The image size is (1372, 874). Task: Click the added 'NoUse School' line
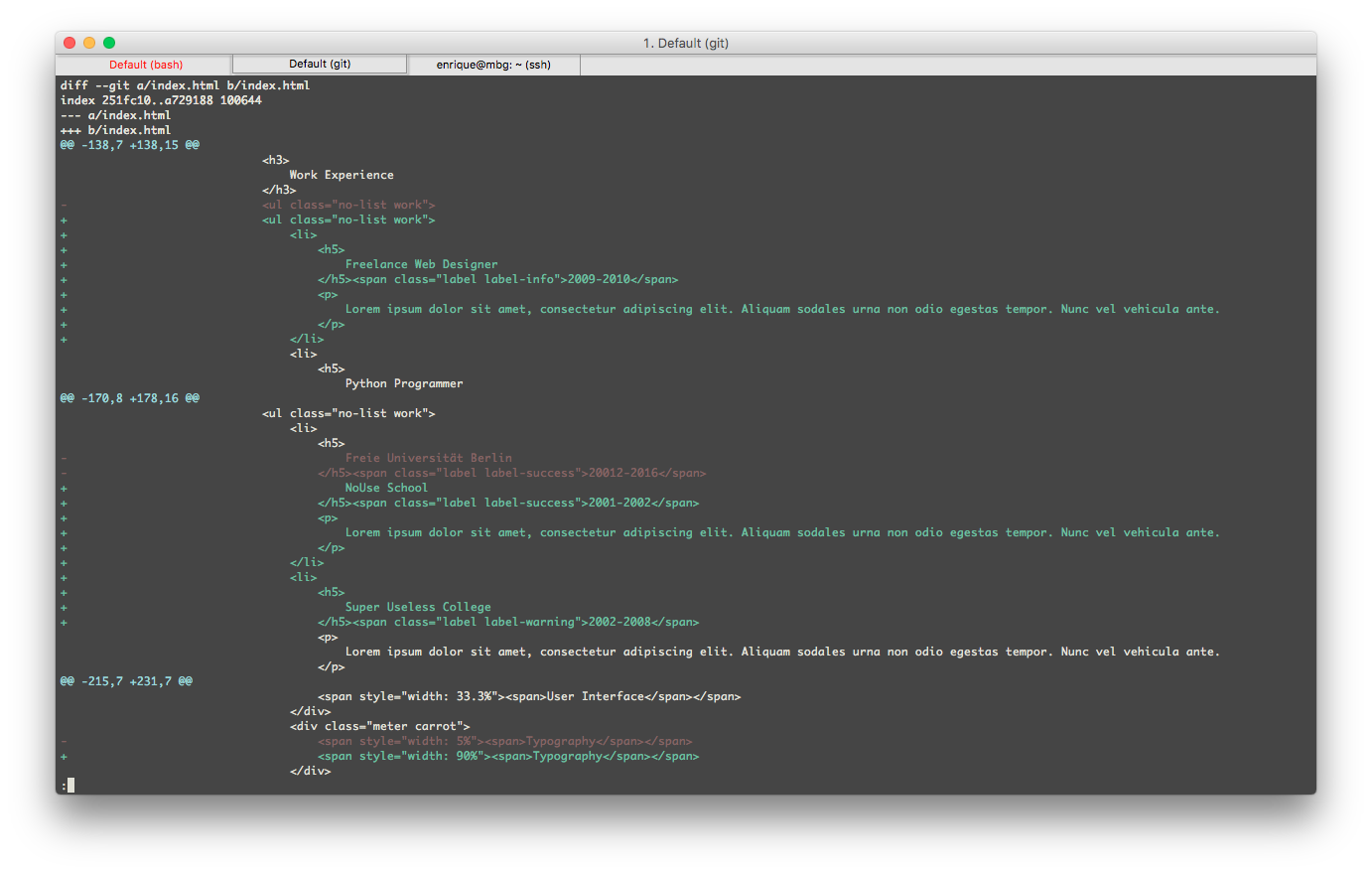point(386,488)
